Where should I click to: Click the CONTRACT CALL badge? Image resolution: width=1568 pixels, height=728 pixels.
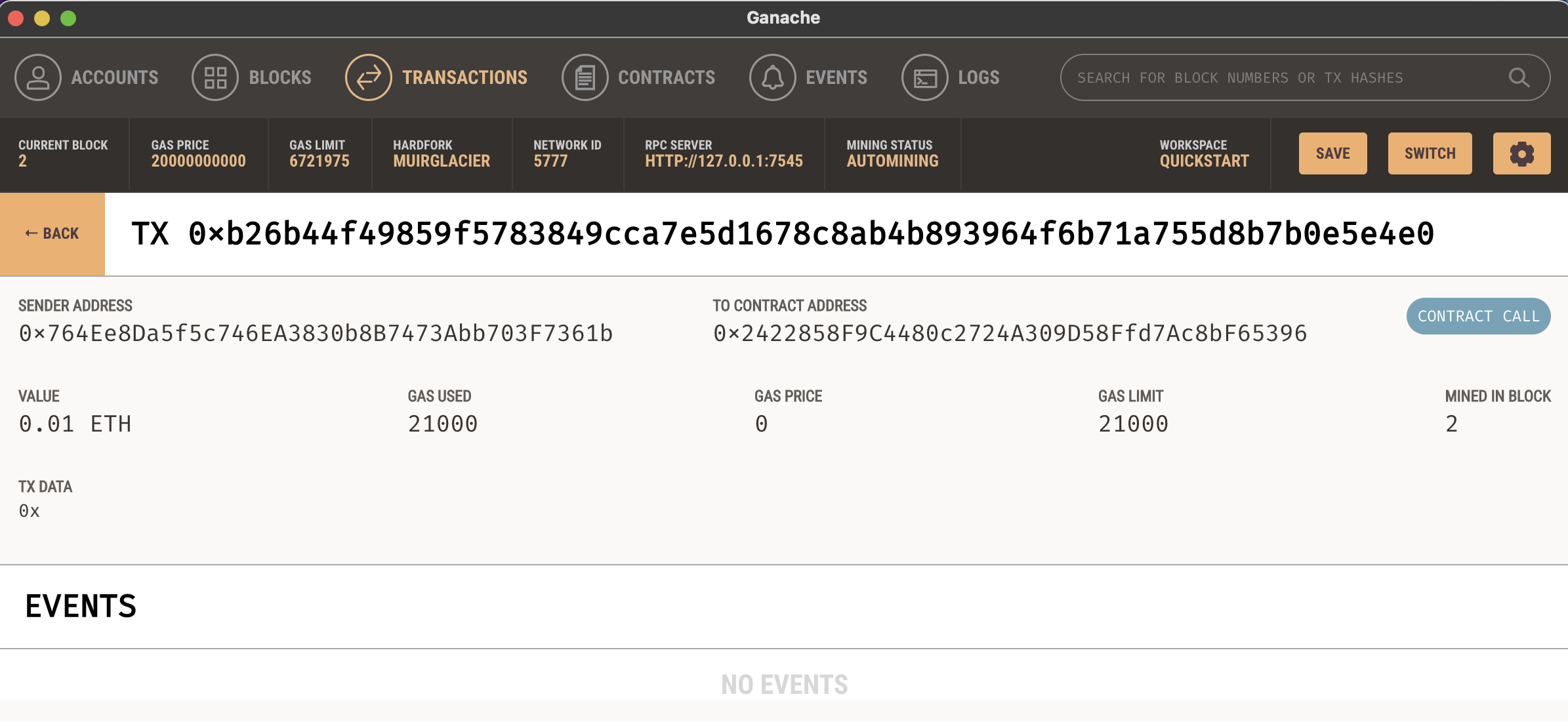[1478, 316]
